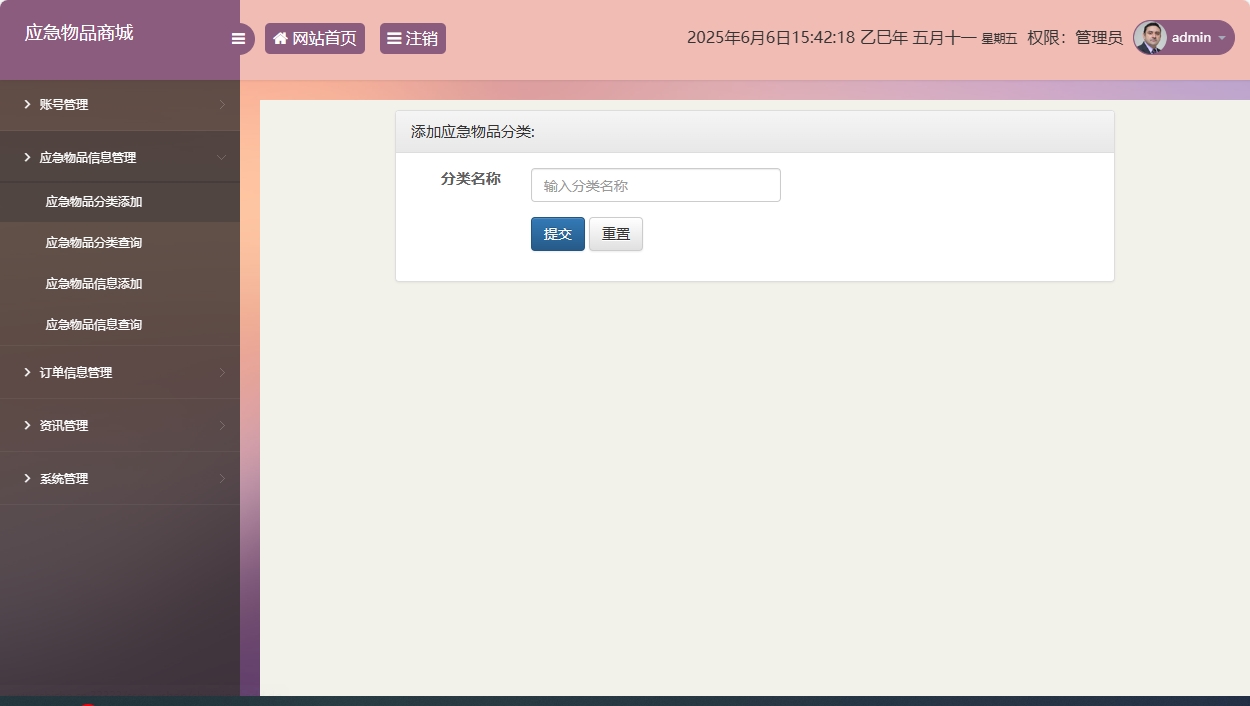Screen dimensions: 1250x706
Task: Click the arrow right of 订单信息管理
Action: pyautogui.click(x=222, y=372)
